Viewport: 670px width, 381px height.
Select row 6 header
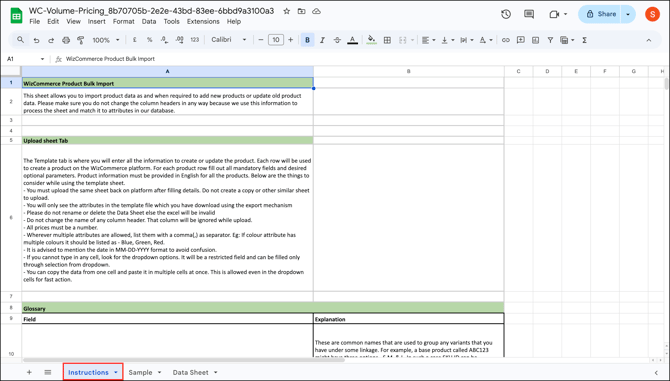[11, 218]
